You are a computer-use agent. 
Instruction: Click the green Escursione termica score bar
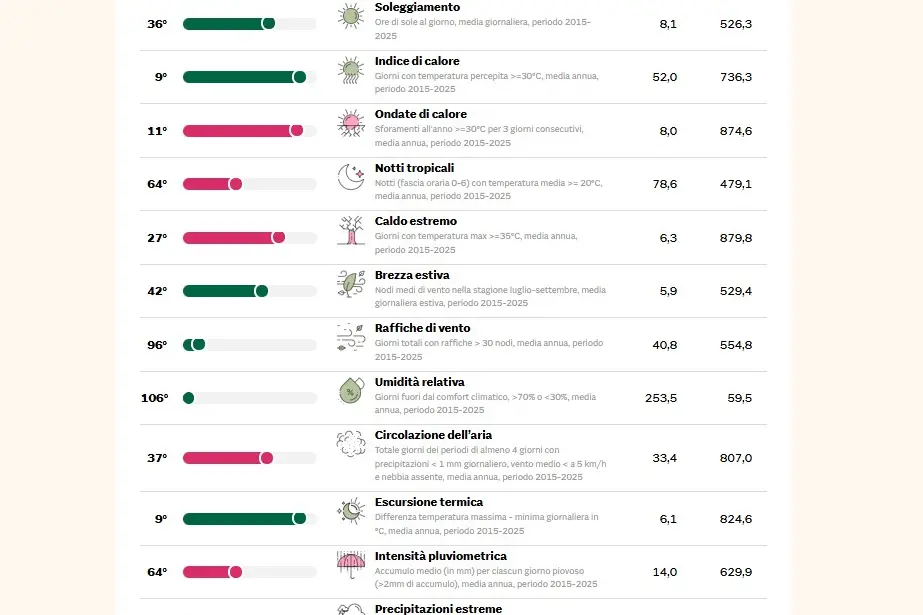click(x=242, y=519)
